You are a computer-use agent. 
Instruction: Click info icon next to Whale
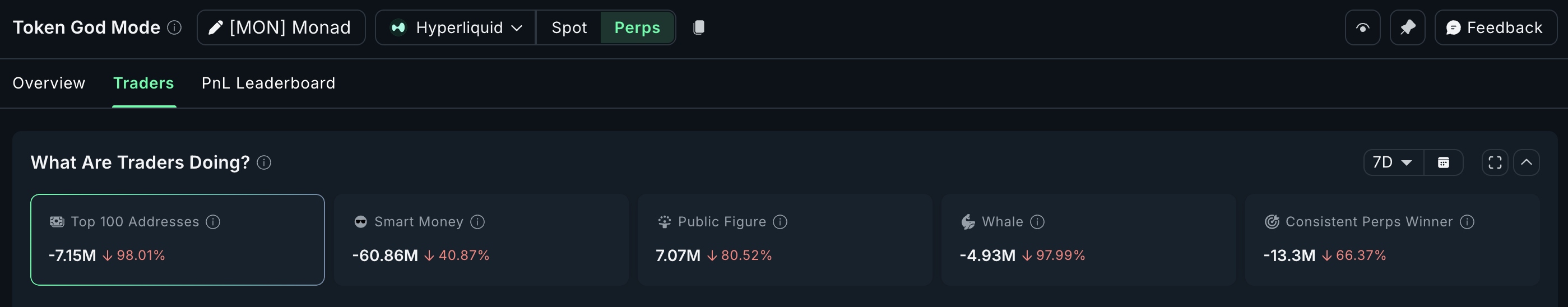[1037, 222]
